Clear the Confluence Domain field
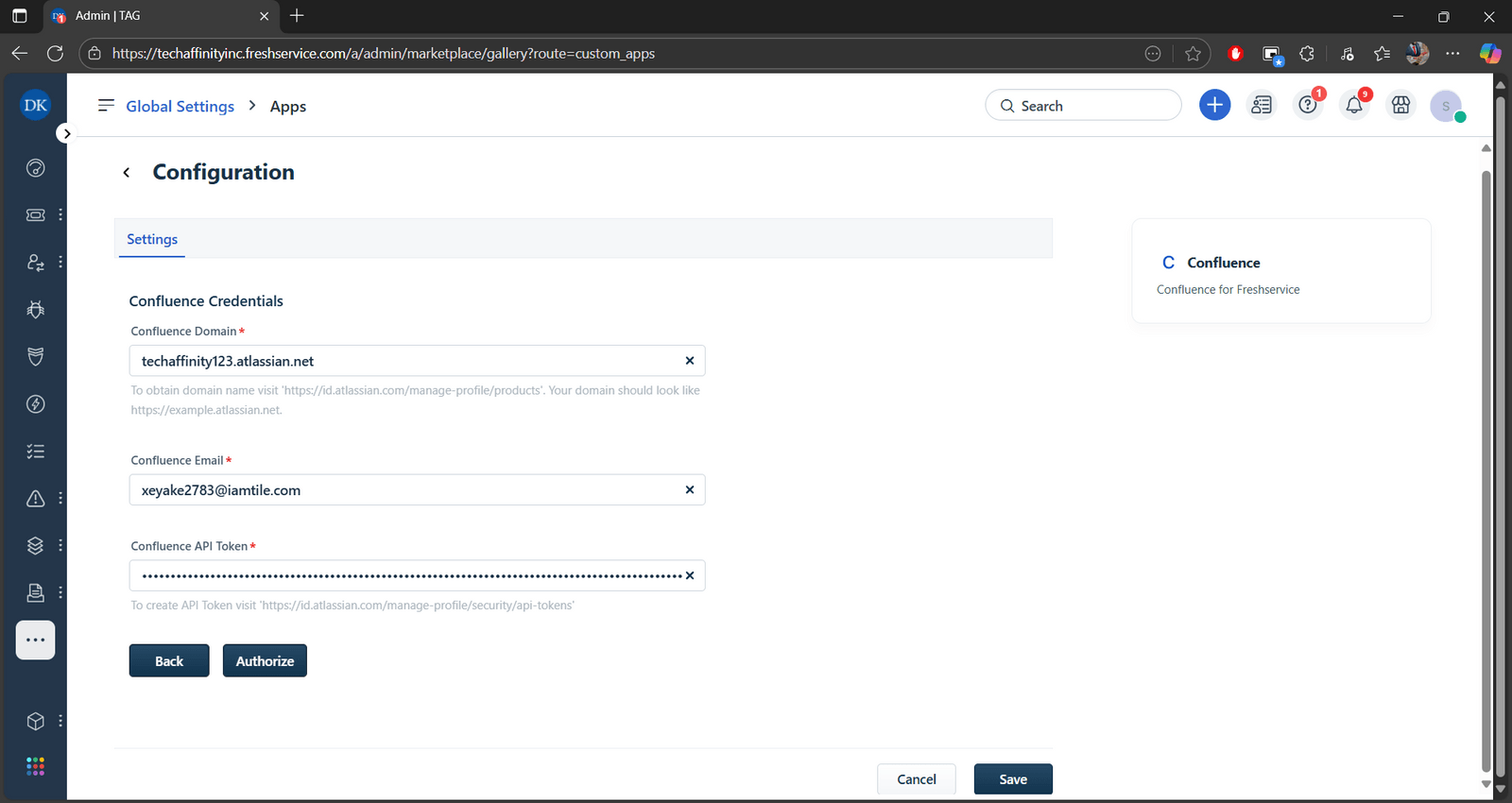This screenshot has height=803, width=1512. (x=689, y=361)
